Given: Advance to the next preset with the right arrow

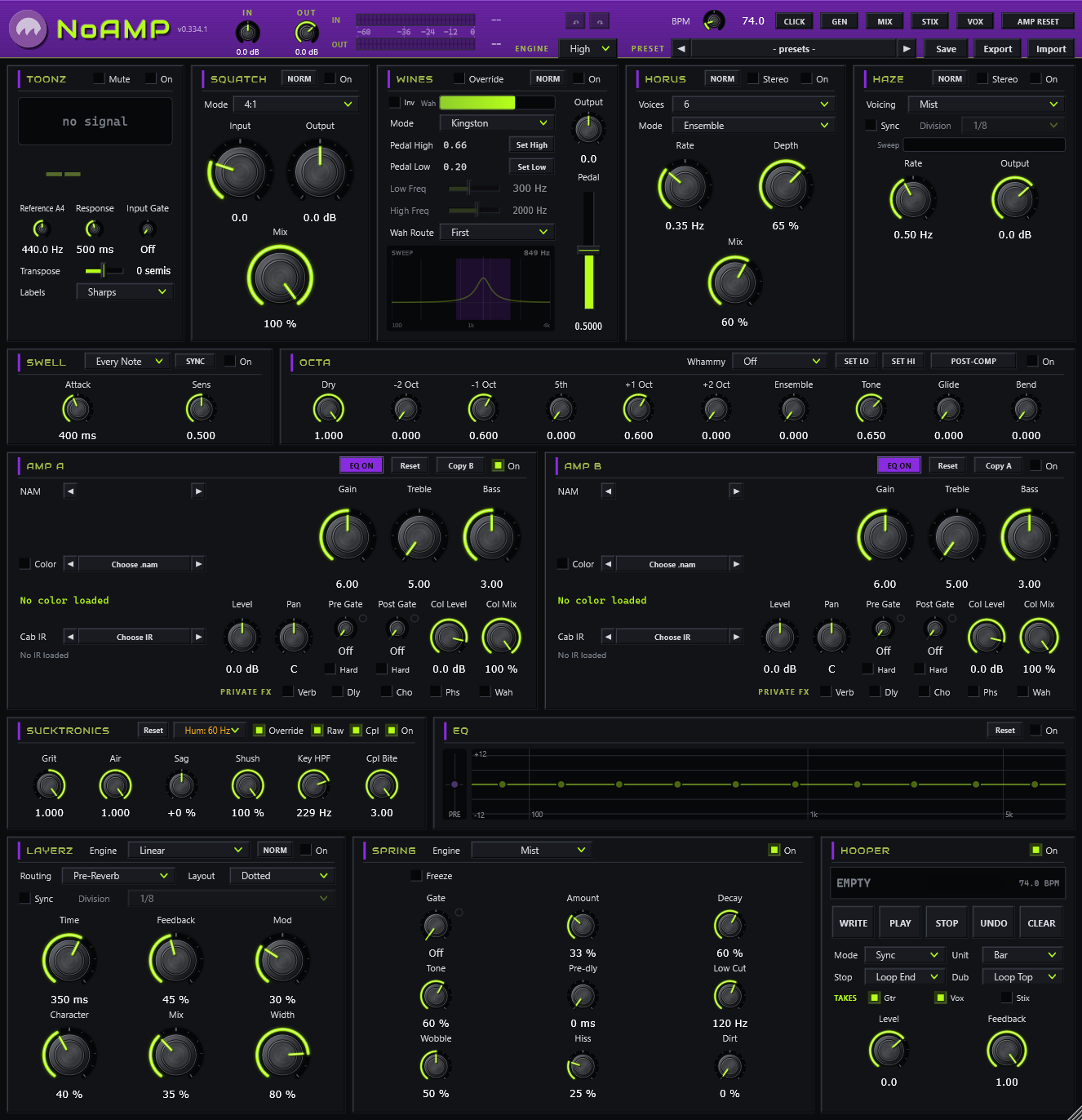Looking at the screenshot, I should click(x=907, y=49).
